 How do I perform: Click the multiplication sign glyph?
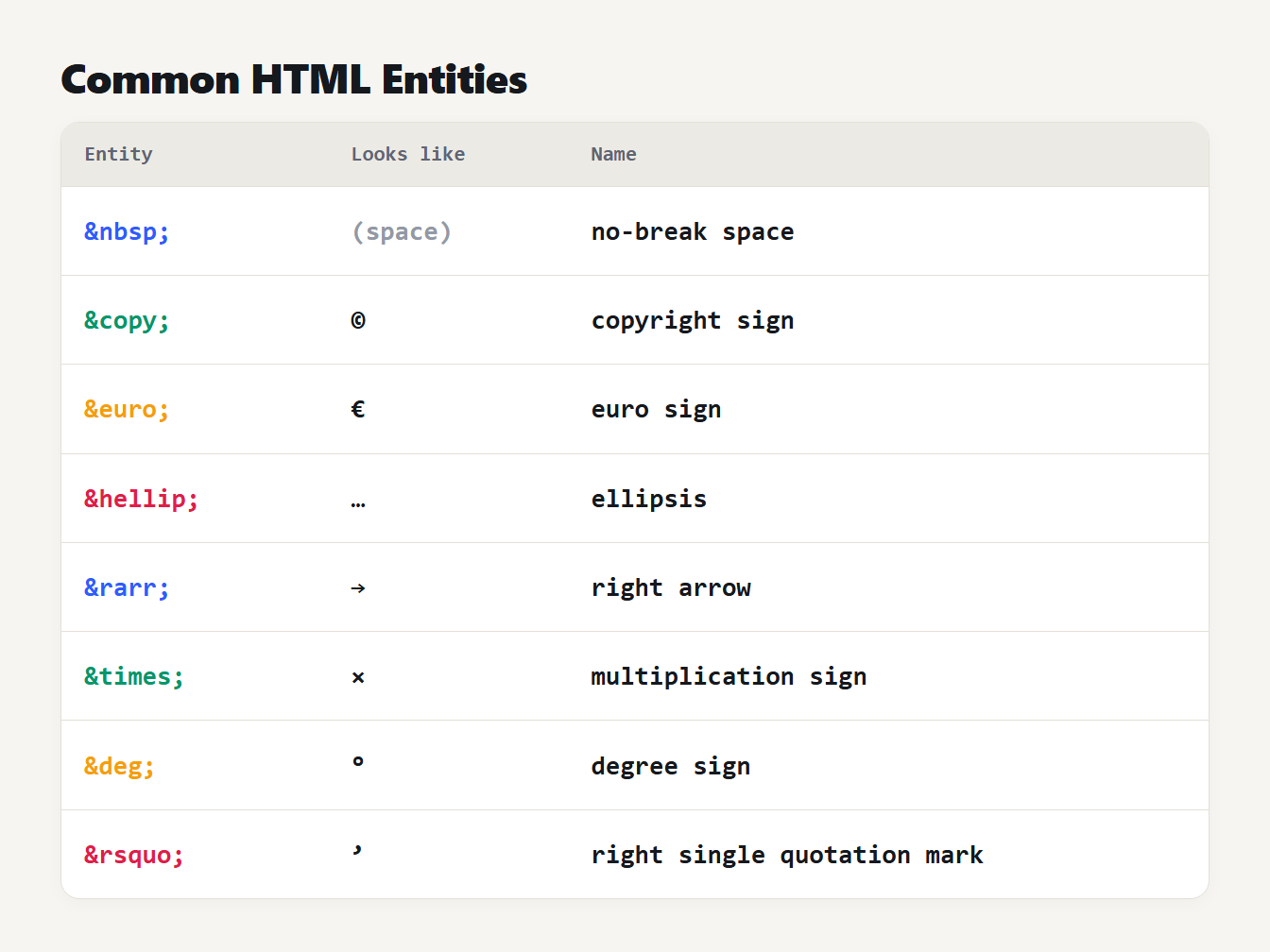pos(358,677)
